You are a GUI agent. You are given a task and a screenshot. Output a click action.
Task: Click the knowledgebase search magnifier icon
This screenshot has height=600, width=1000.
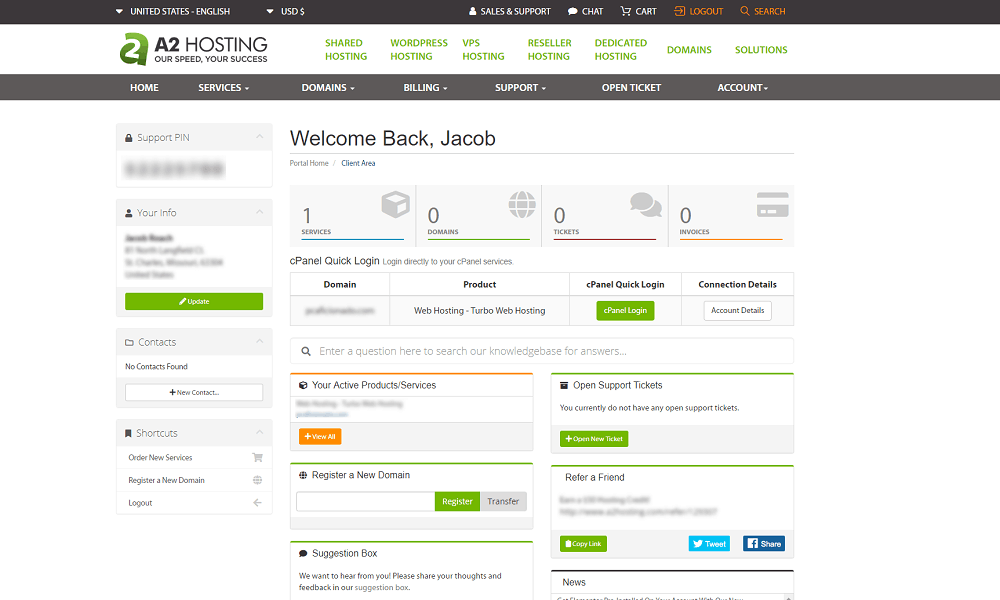click(x=306, y=351)
